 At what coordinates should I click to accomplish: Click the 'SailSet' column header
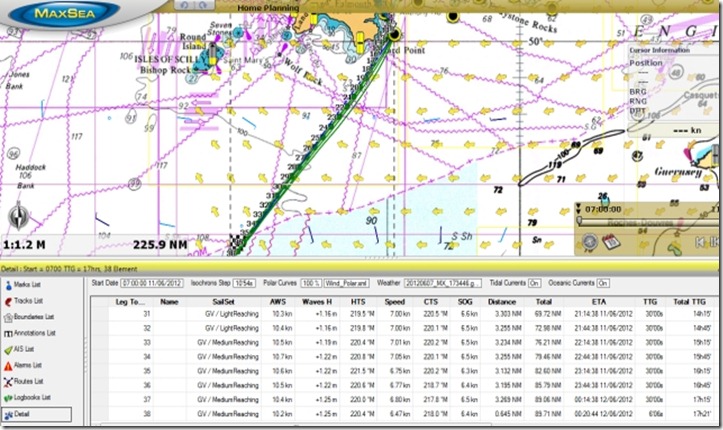tap(223, 302)
